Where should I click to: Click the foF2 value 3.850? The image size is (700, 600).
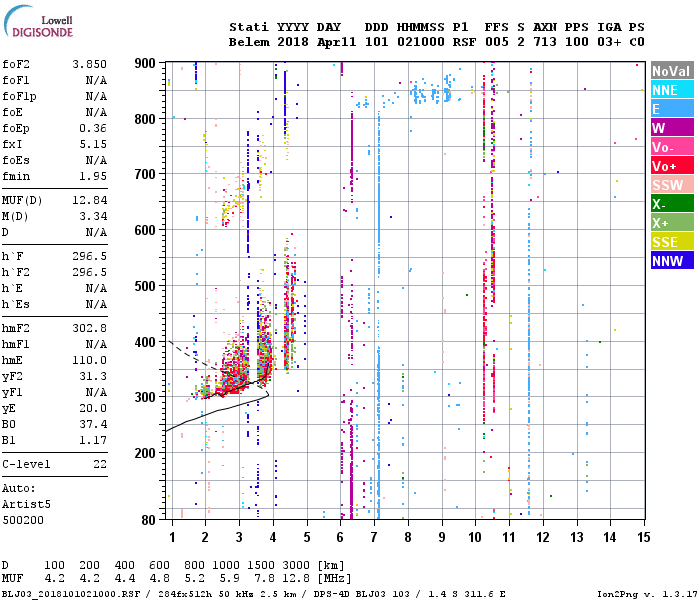tap(89, 64)
